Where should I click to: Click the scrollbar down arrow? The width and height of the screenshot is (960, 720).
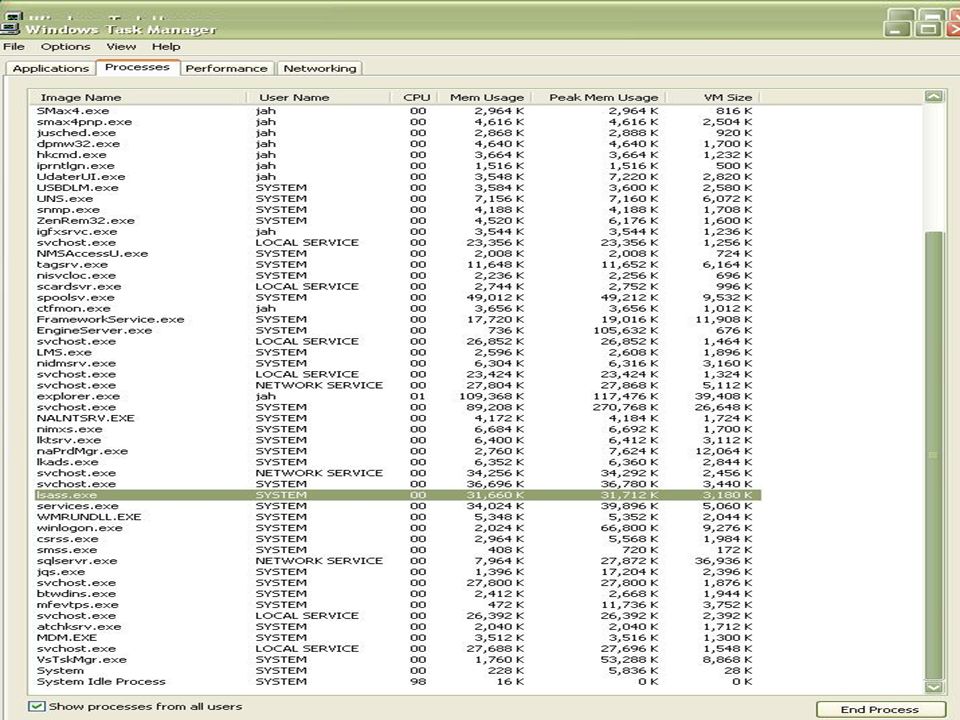(x=934, y=686)
